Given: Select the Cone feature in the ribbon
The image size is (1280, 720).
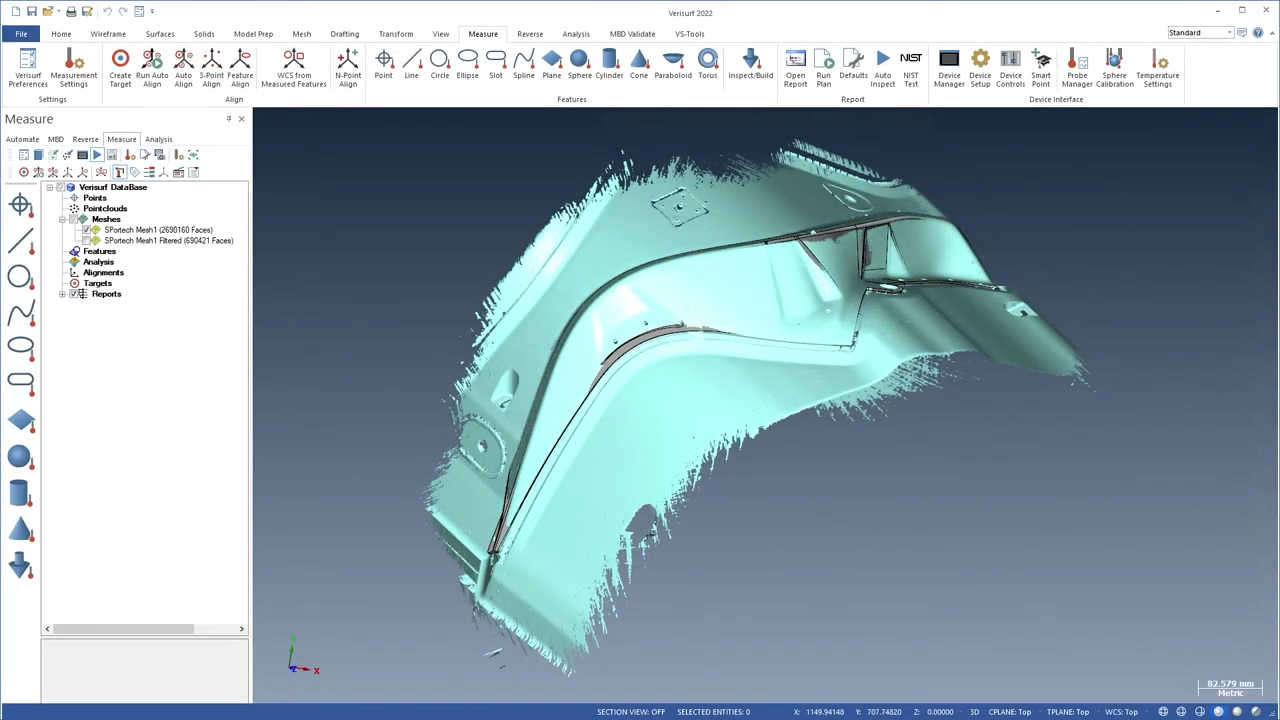Looking at the screenshot, I should pyautogui.click(x=639, y=64).
